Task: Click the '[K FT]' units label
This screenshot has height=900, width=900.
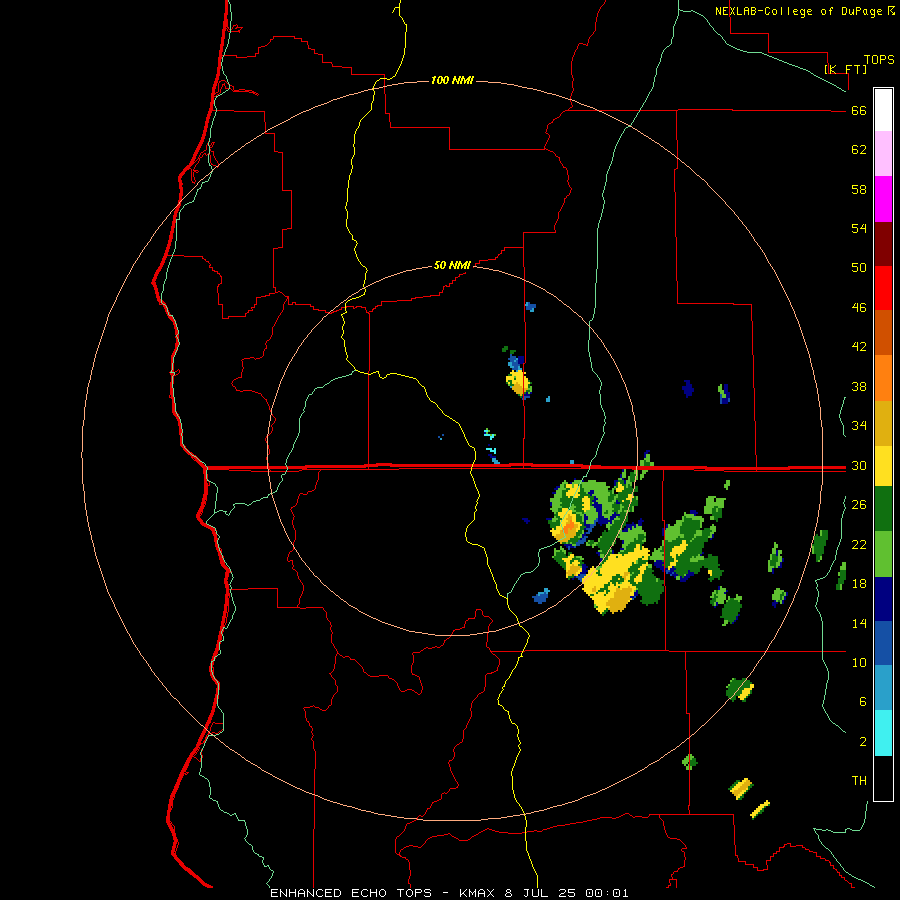Action: [845, 70]
